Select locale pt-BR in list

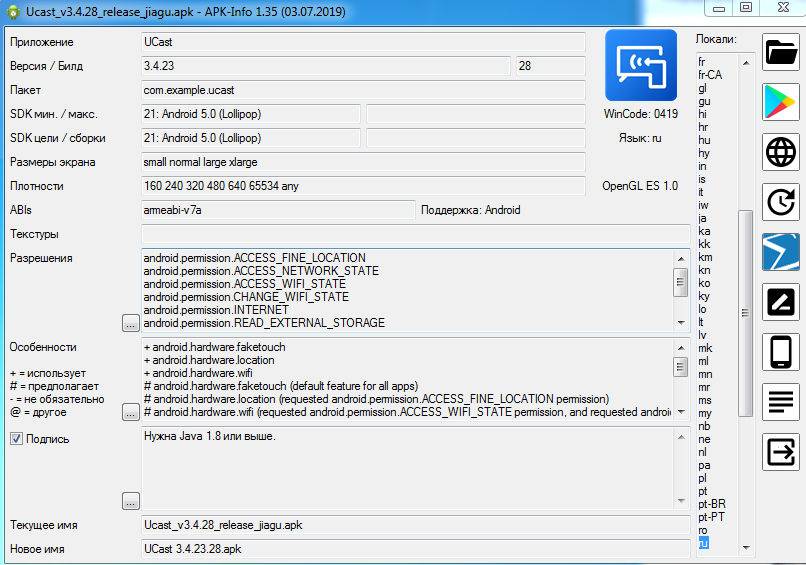[712, 504]
